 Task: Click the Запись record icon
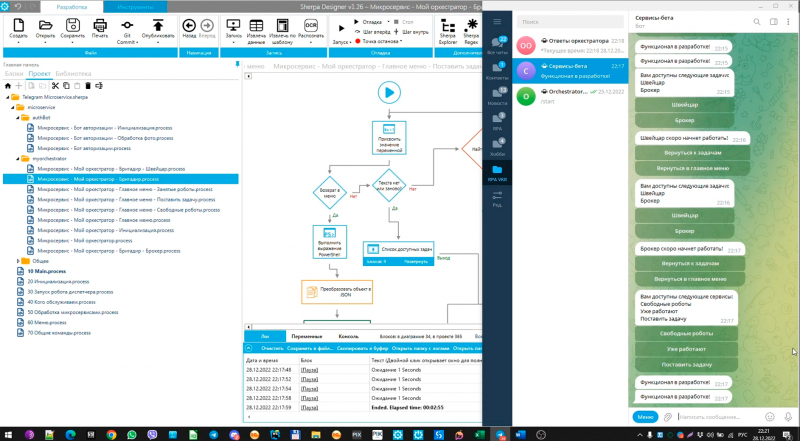click(233, 26)
